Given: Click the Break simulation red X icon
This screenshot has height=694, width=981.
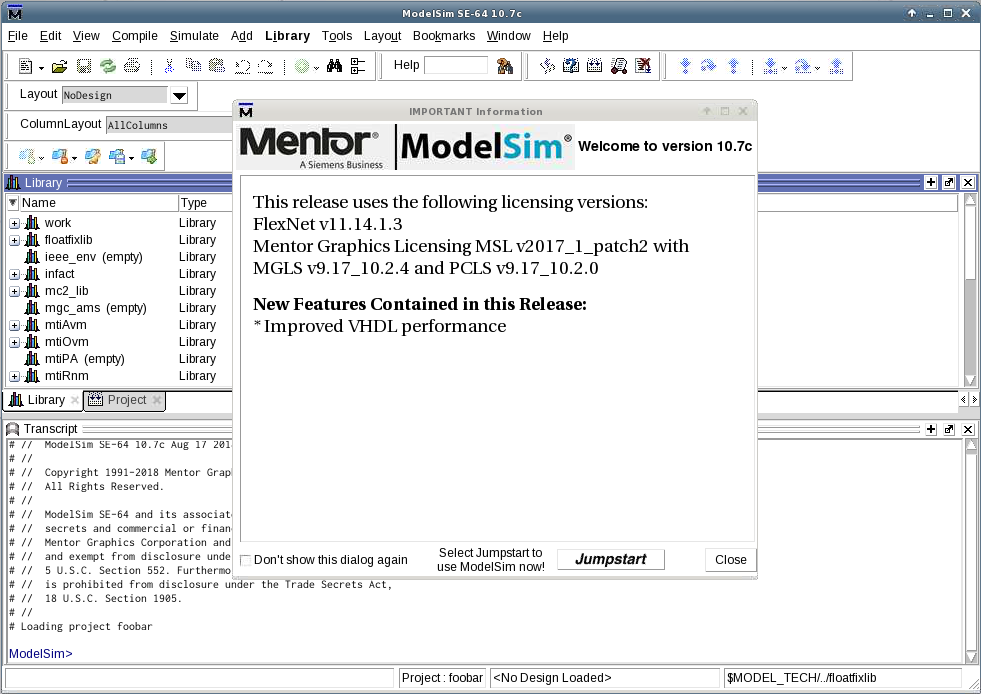Looking at the screenshot, I should [x=643, y=66].
